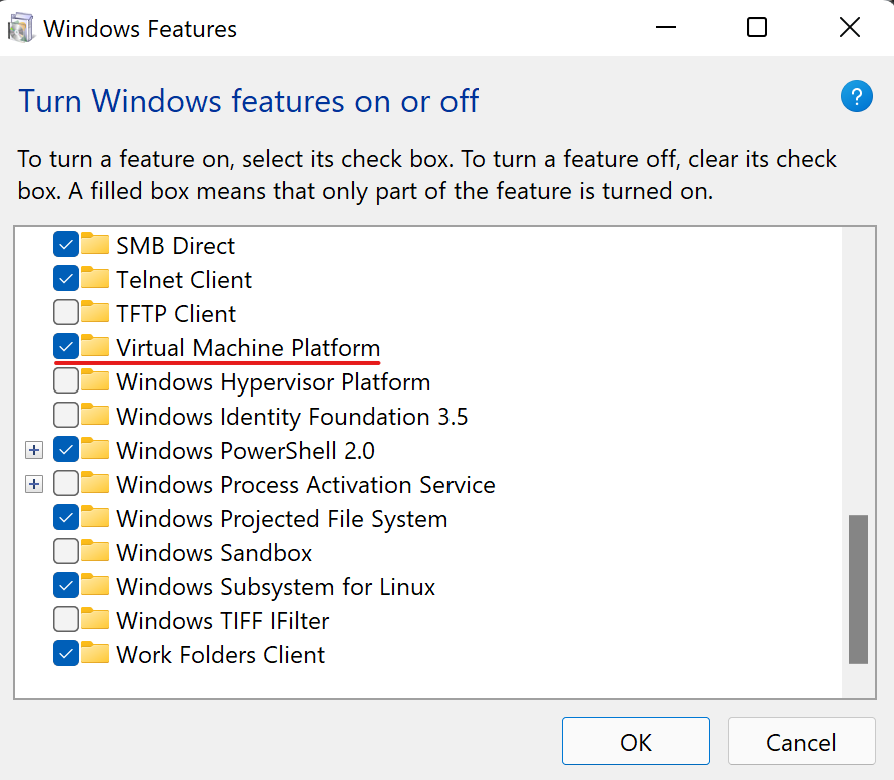Select the Telnet Client folder icon

(x=95, y=278)
